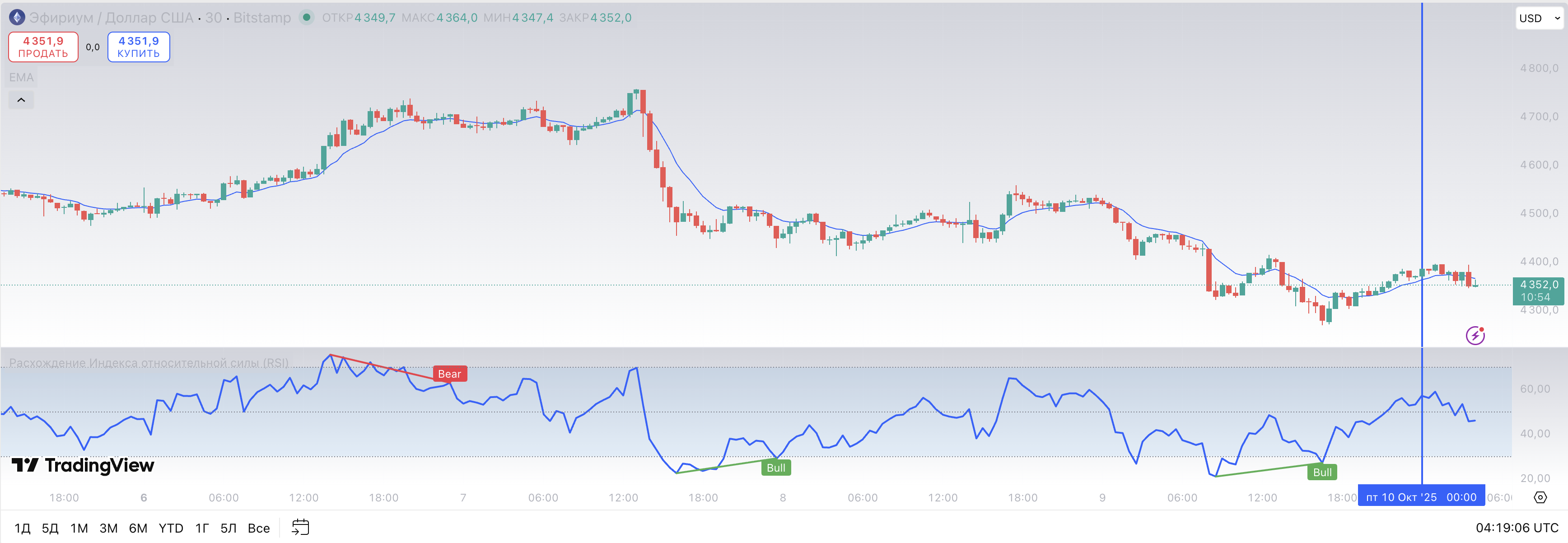Click the purple lightning flash icon
Image resolution: width=1568 pixels, height=543 pixels.
tap(1475, 335)
